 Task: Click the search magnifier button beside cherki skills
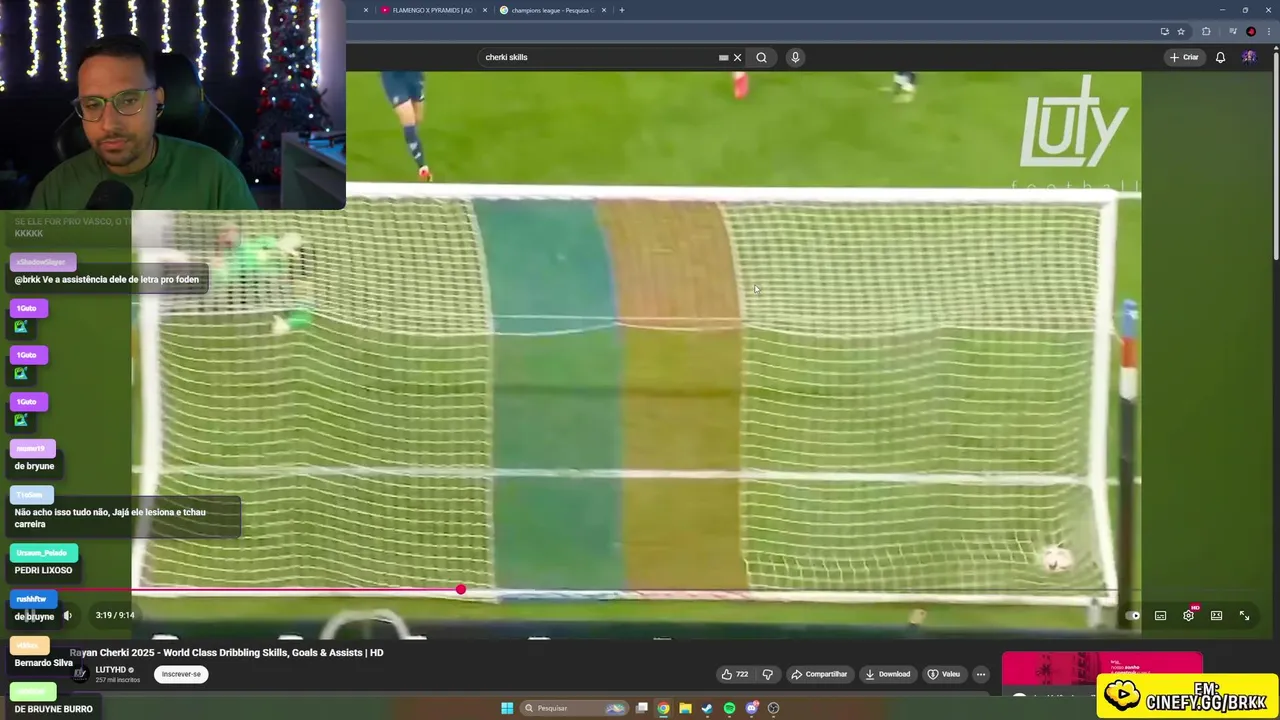coord(761,57)
